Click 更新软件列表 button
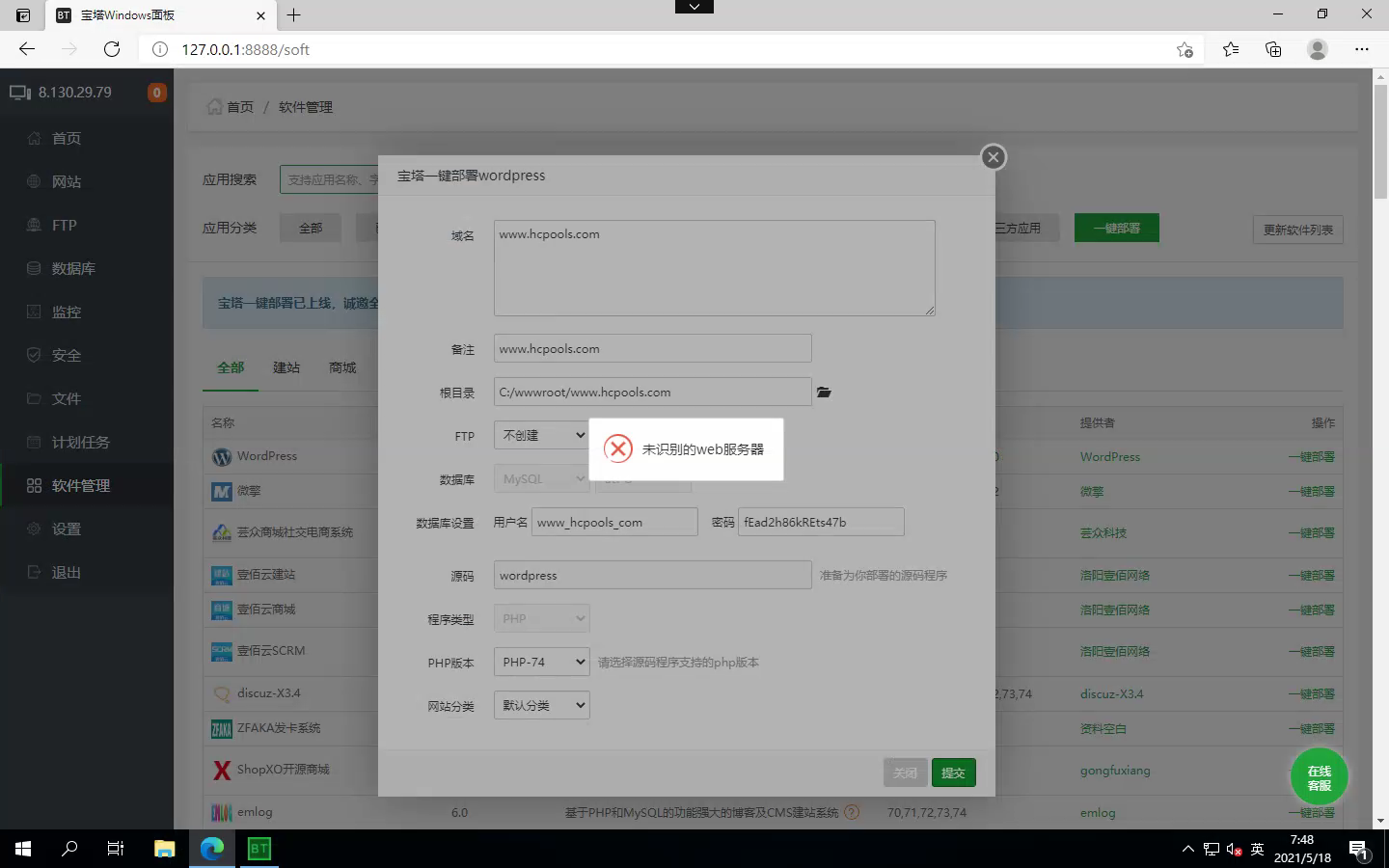The image size is (1389, 868). tap(1298, 230)
